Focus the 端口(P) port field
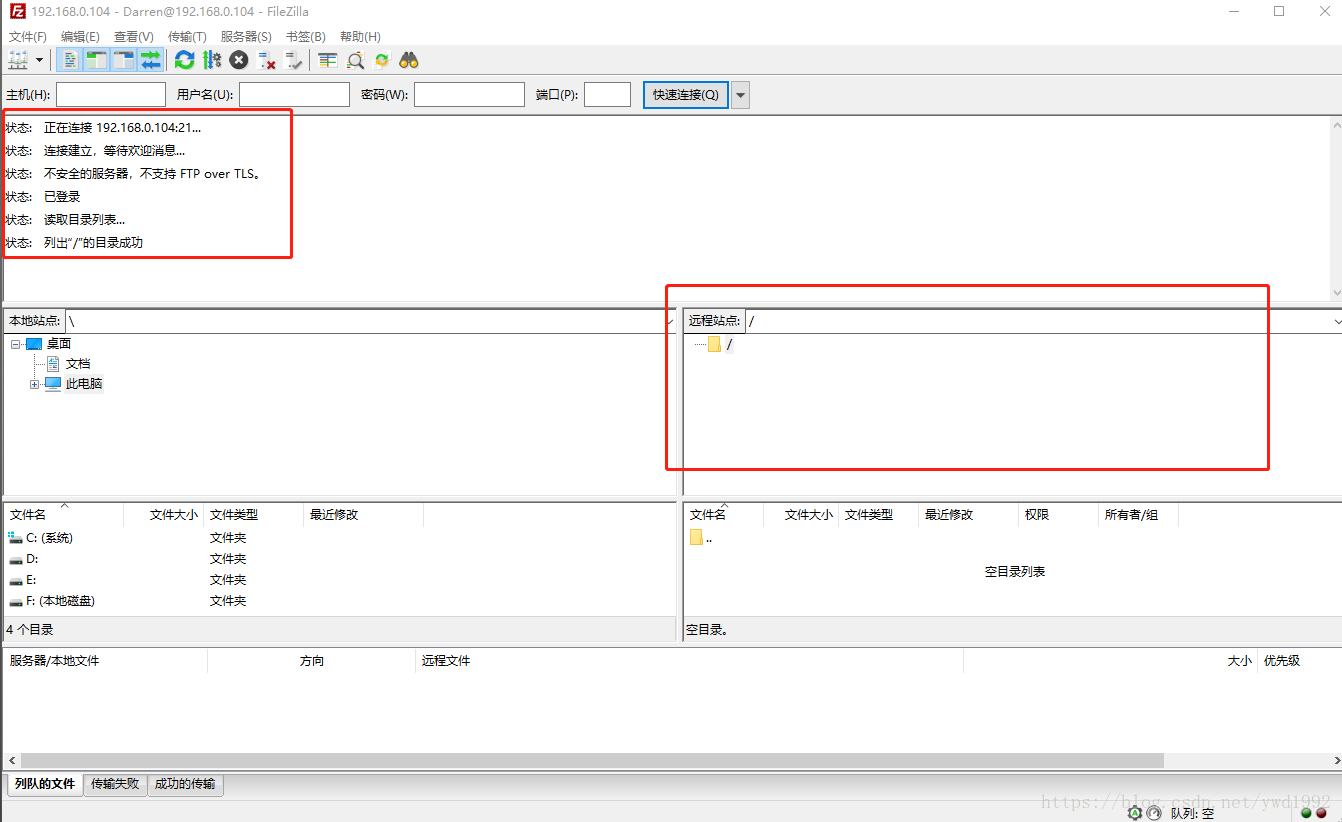This screenshot has width=1342, height=822. click(x=607, y=95)
